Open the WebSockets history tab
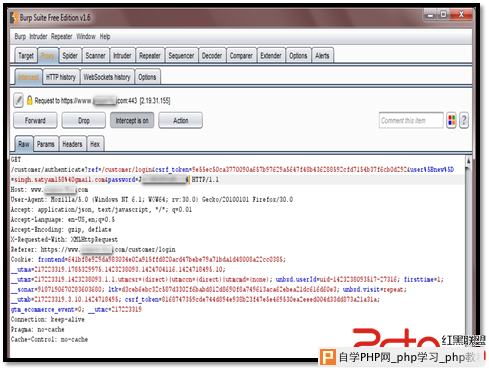489x371 pixels. [x=107, y=77]
